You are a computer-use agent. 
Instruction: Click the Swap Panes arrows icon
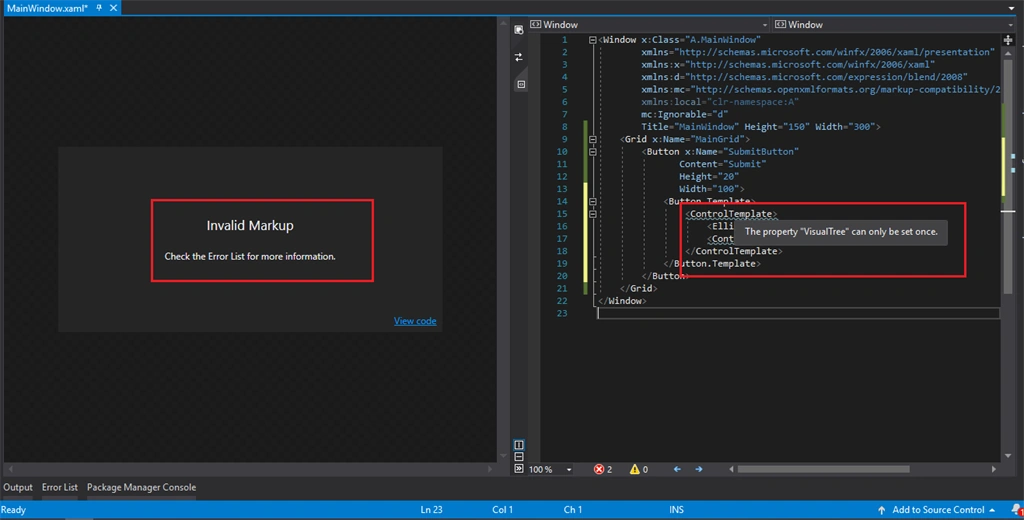(x=519, y=57)
